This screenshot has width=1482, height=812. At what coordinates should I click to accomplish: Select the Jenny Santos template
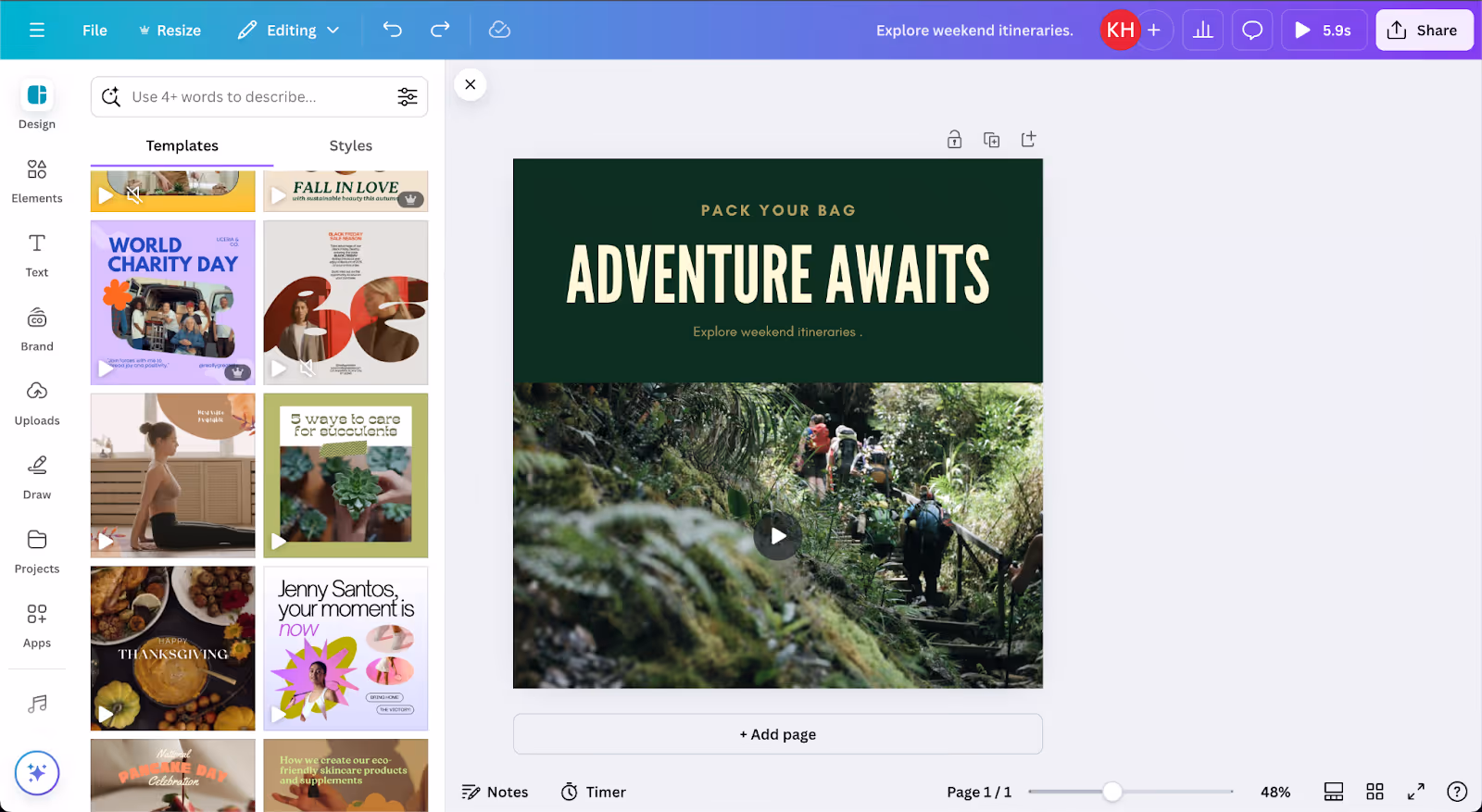[x=345, y=648]
